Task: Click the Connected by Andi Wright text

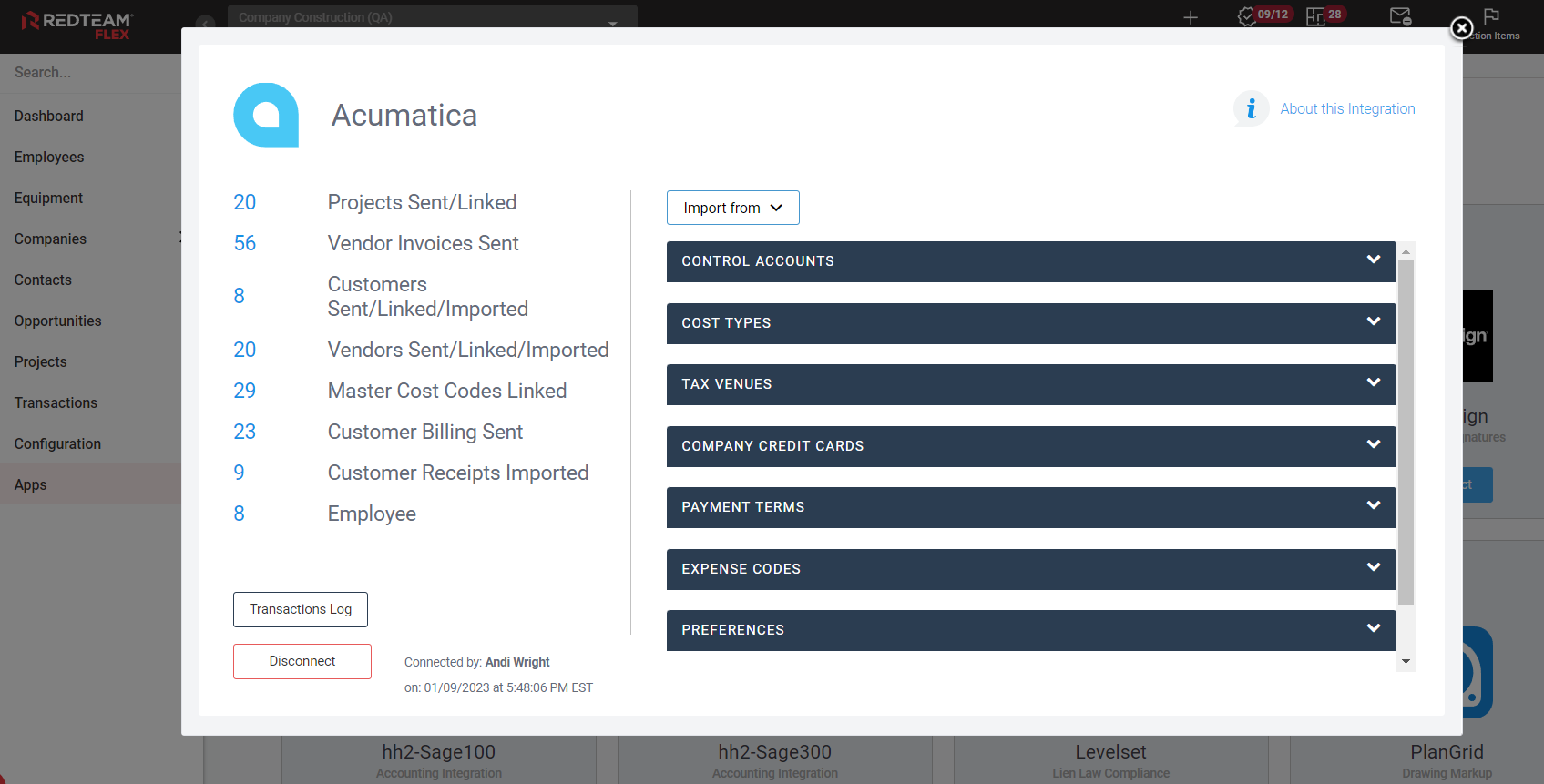Action: [x=477, y=662]
